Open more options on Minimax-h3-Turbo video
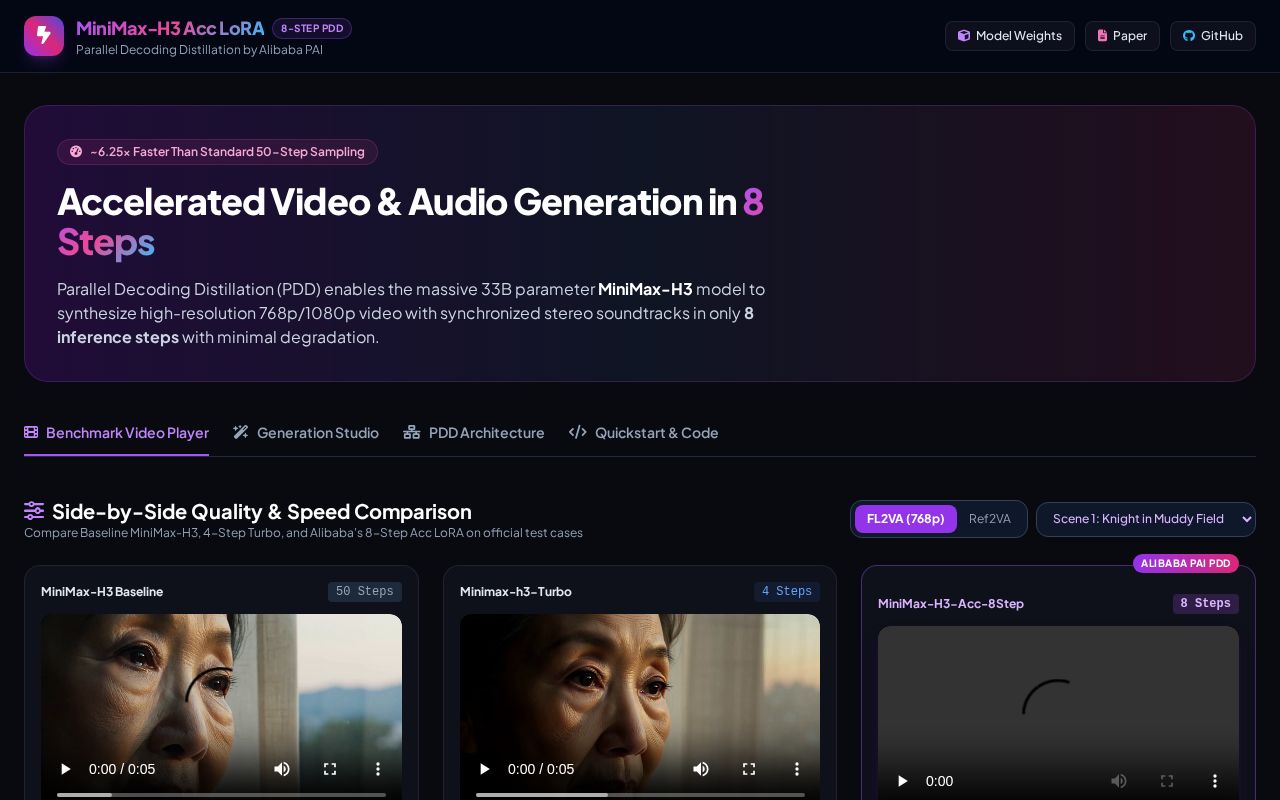 tap(797, 769)
